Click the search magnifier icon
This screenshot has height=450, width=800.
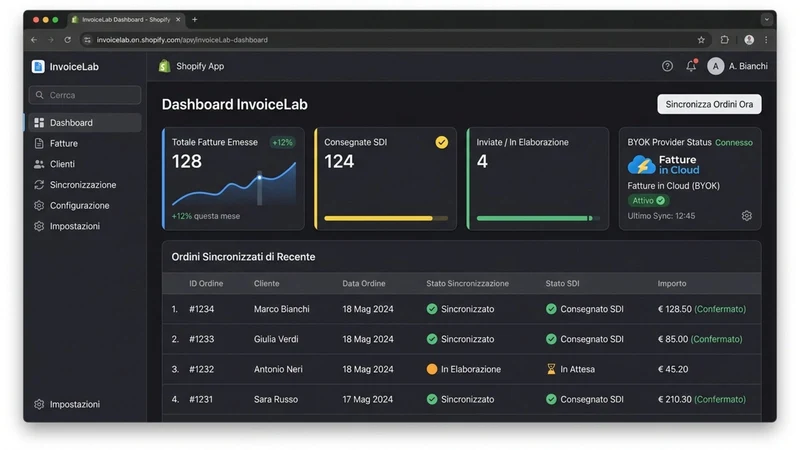click(x=39, y=95)
